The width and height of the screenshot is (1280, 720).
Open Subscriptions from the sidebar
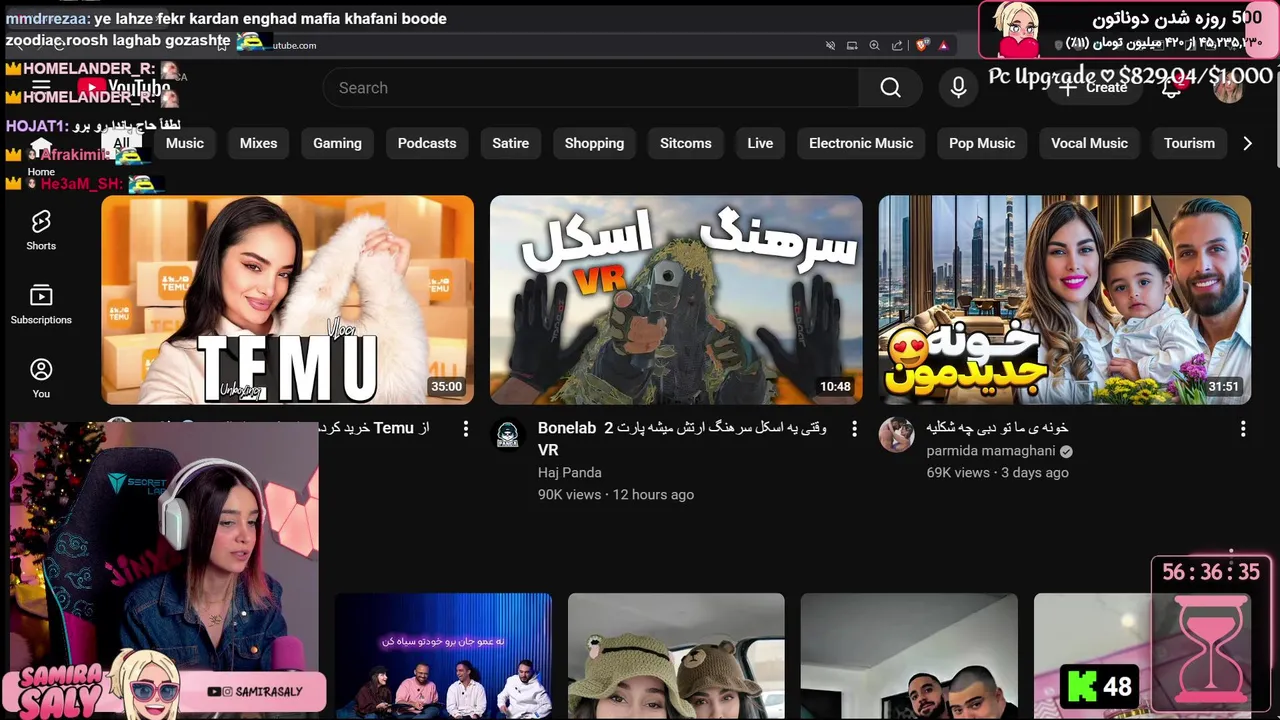click(41, 305)
